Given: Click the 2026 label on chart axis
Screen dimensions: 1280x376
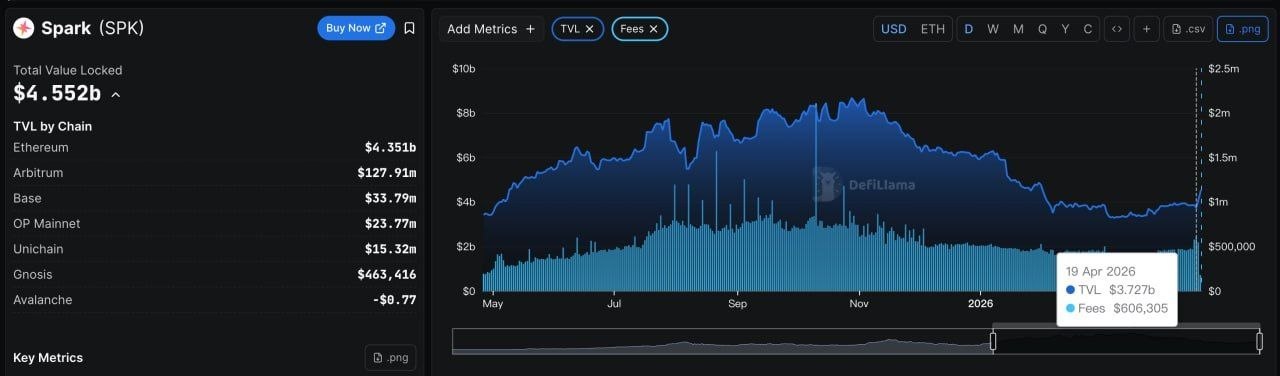Looking at the screenshot, I should coord(981,303).
